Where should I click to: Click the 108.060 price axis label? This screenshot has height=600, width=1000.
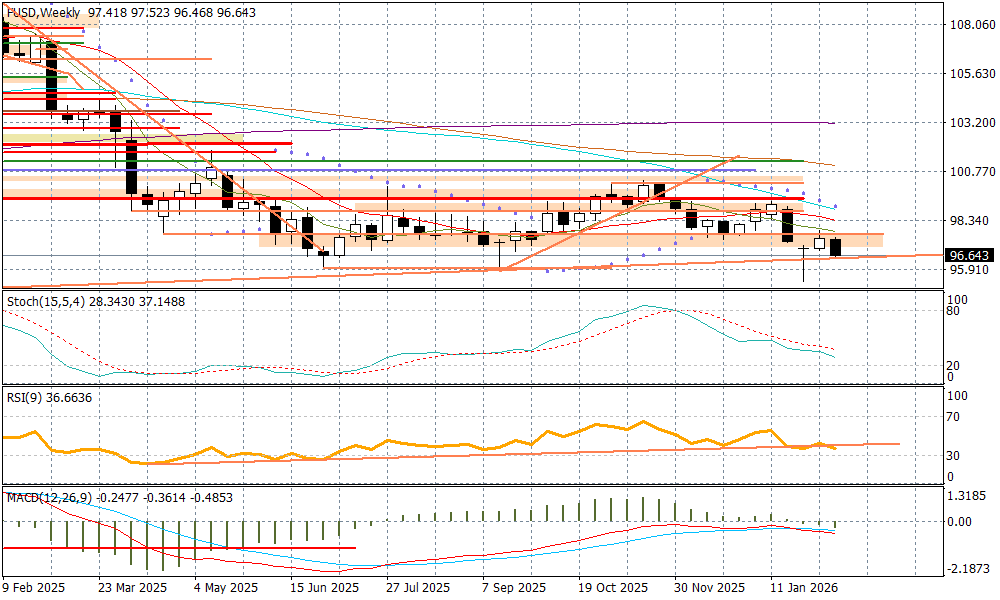970,24
